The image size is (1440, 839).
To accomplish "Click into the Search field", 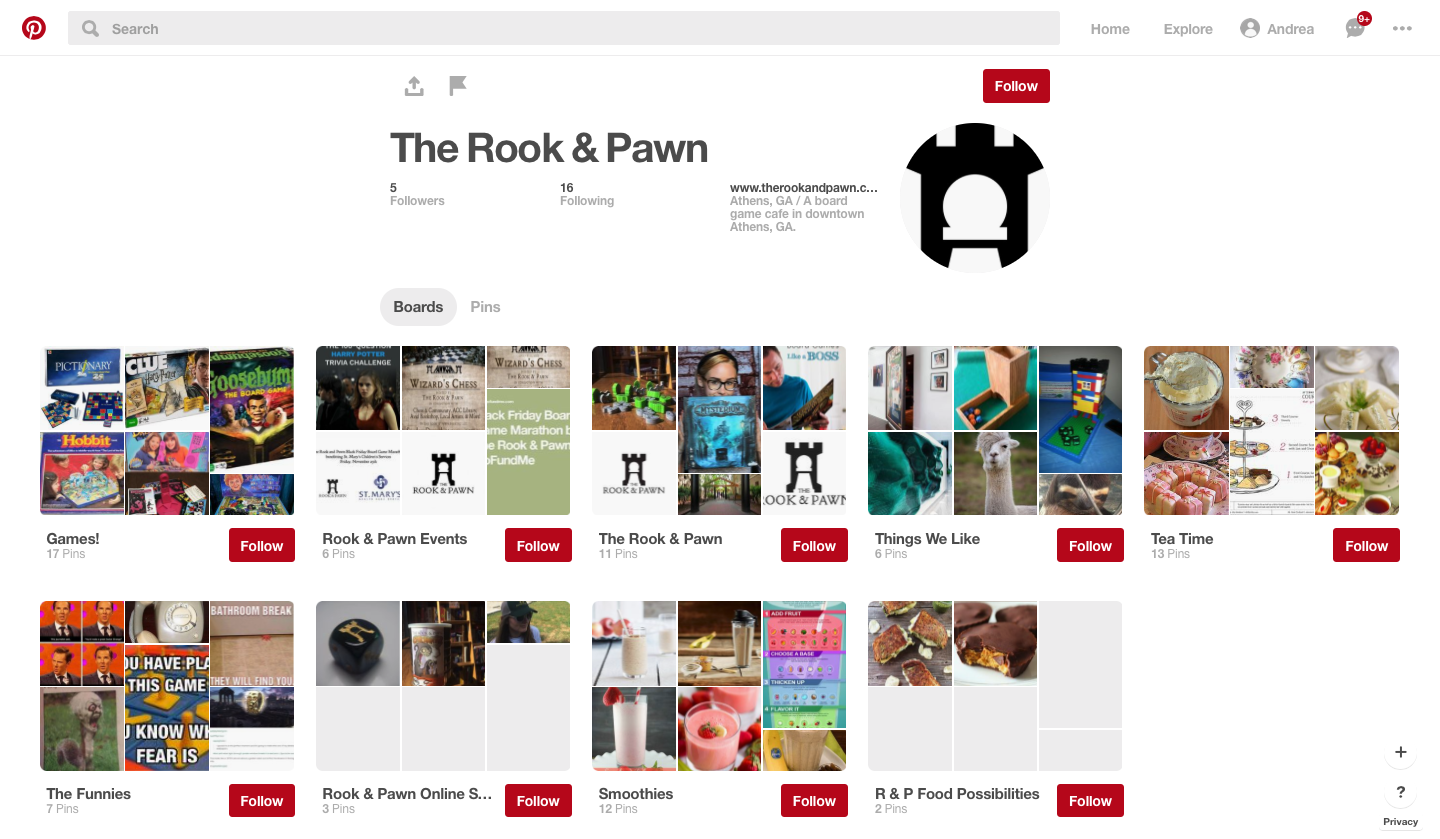I will click(x=564, y=29).
